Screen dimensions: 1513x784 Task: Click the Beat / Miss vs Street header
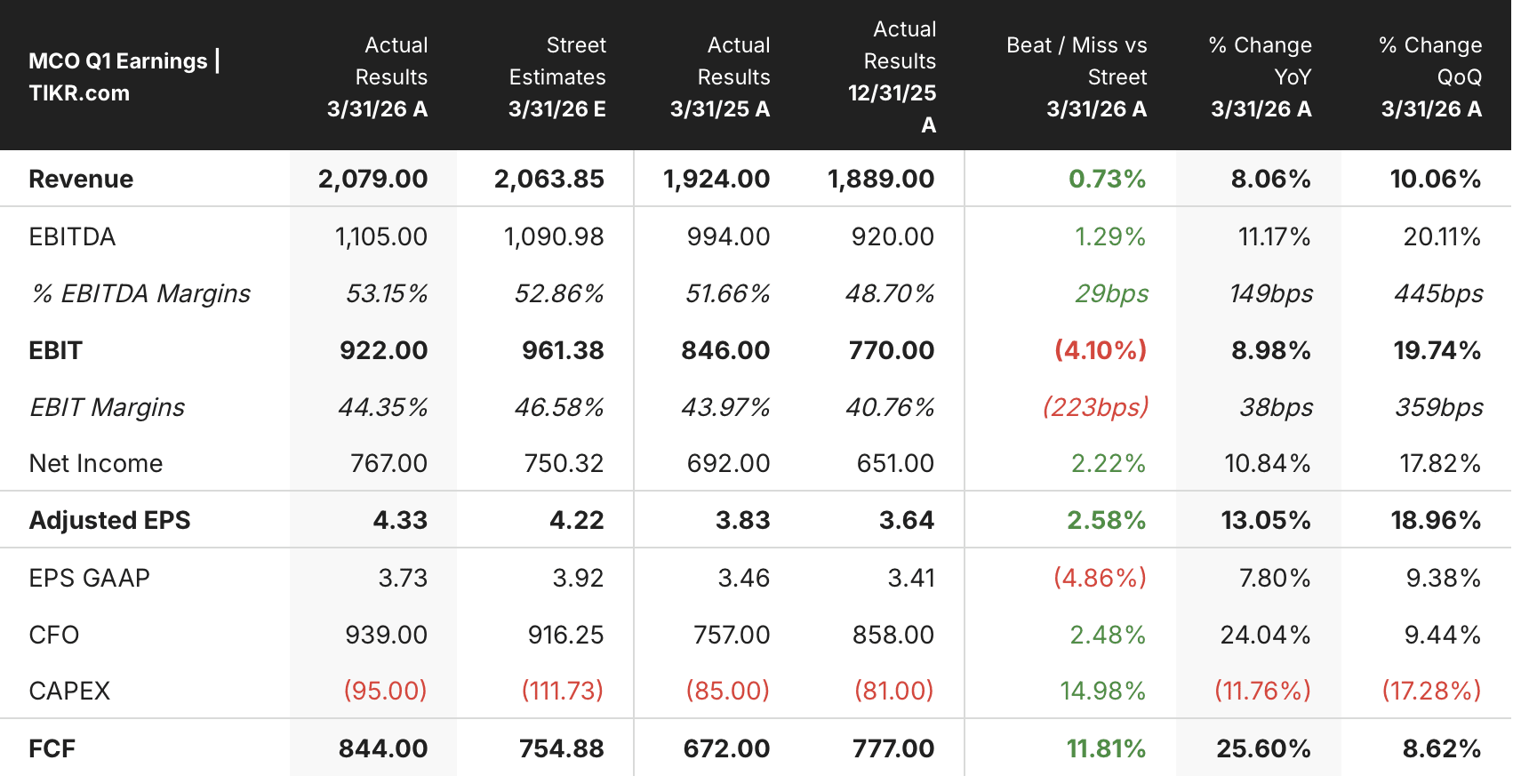pyautogui.click(x=1077, y=76)
